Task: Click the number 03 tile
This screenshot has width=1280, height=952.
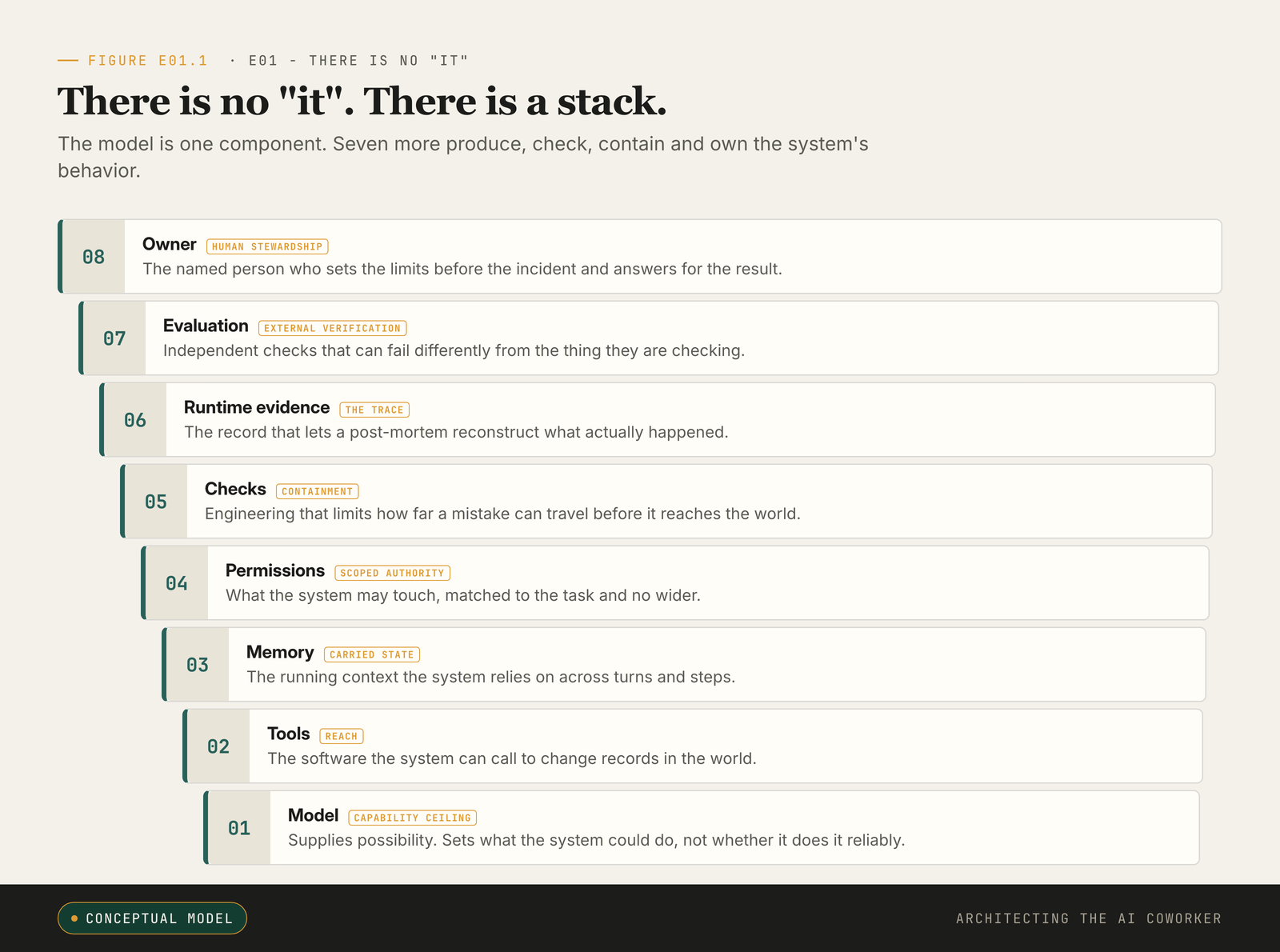Action: click(198, 665)
